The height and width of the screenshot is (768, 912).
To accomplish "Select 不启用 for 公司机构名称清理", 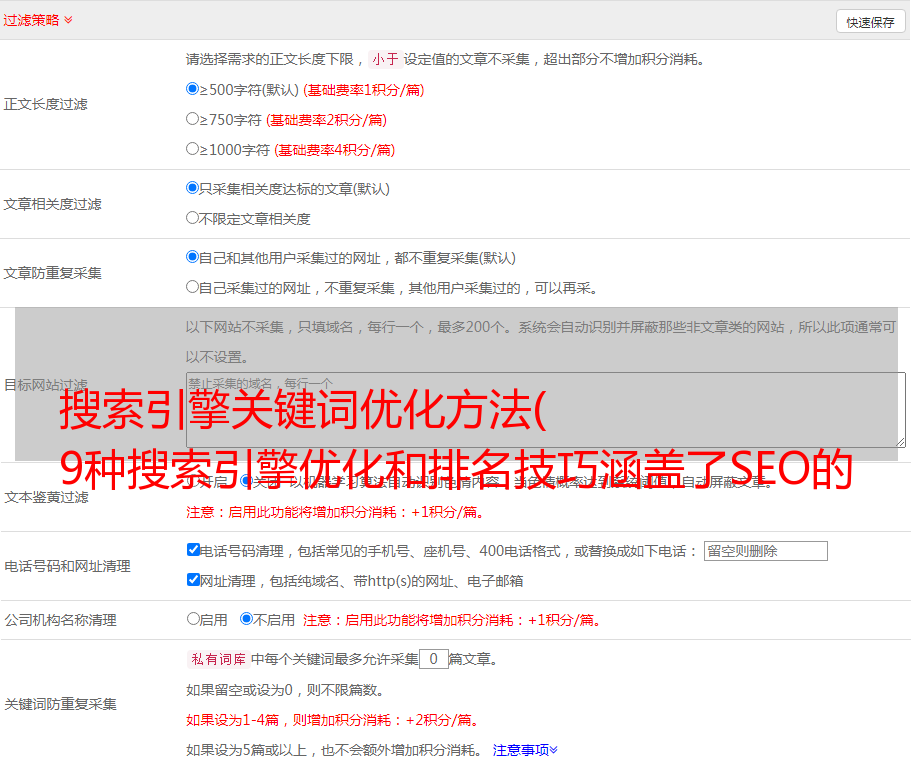I will point(246,619).
